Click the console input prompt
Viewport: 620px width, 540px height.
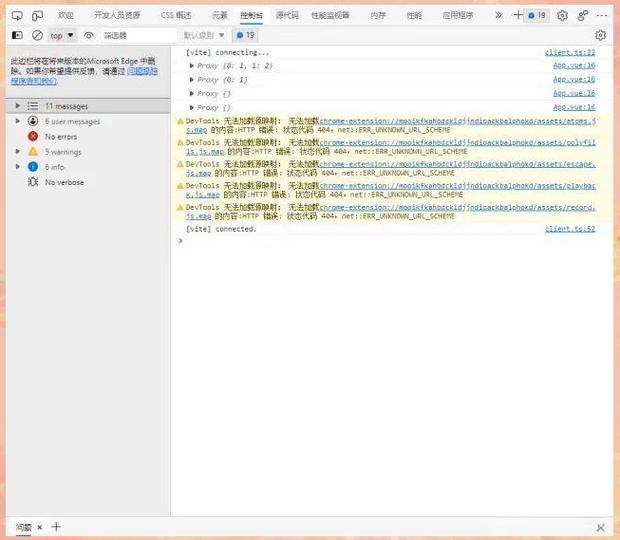click(x=391, y=241)
